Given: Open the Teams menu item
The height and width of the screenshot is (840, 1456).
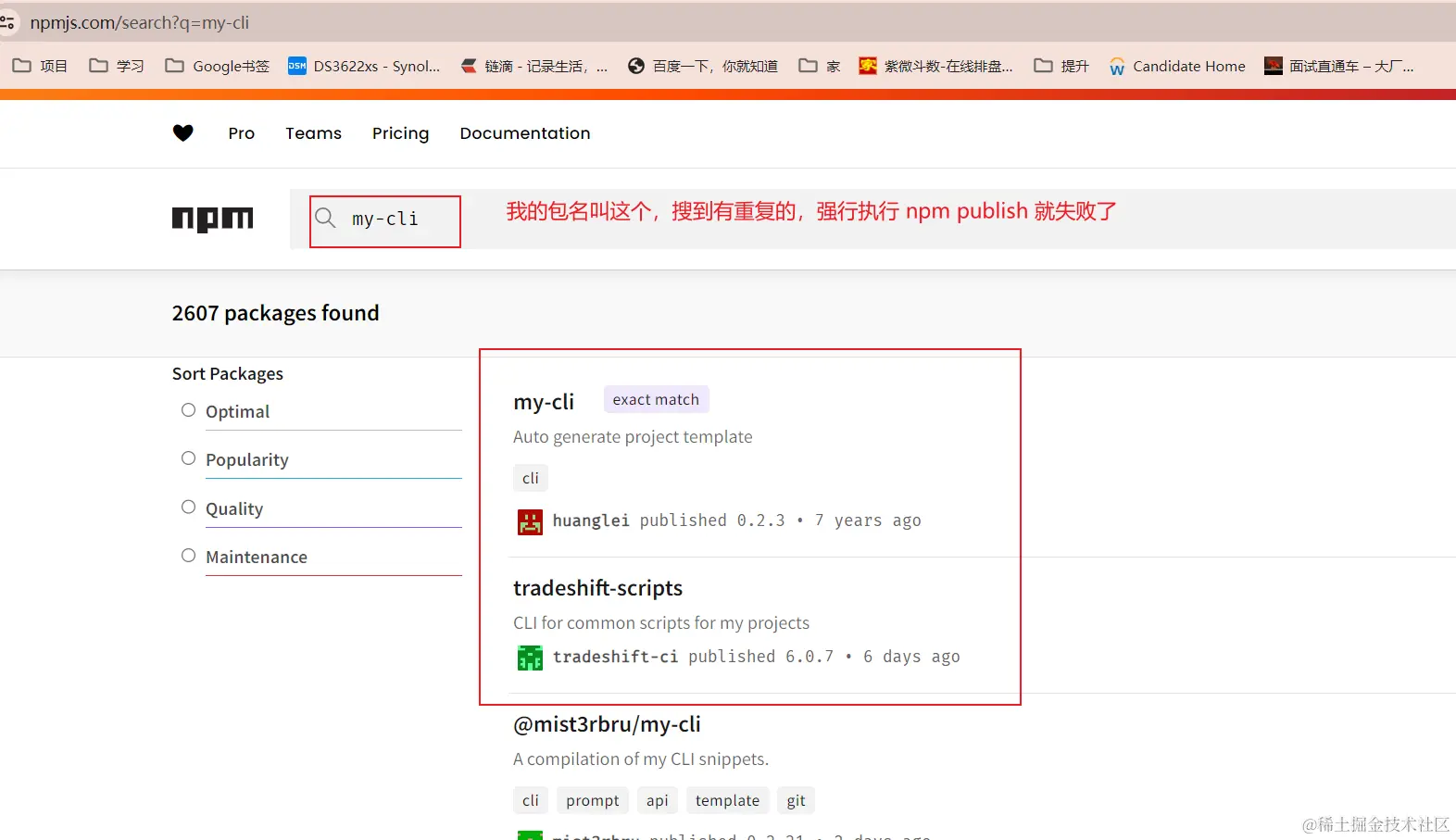Looking at the screenshot, I should click(x=313, y=133).
